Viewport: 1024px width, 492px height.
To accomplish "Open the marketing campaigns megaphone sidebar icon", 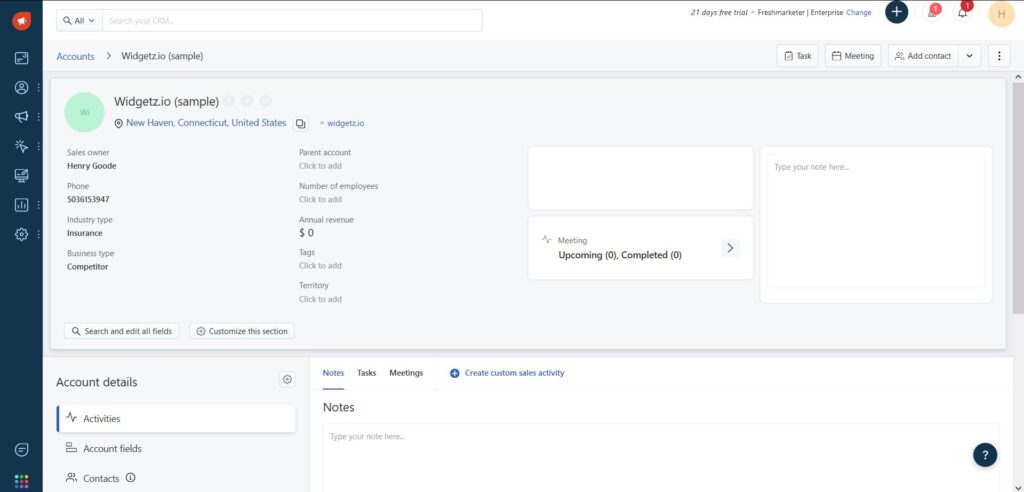I will click(x=22, y=117).
